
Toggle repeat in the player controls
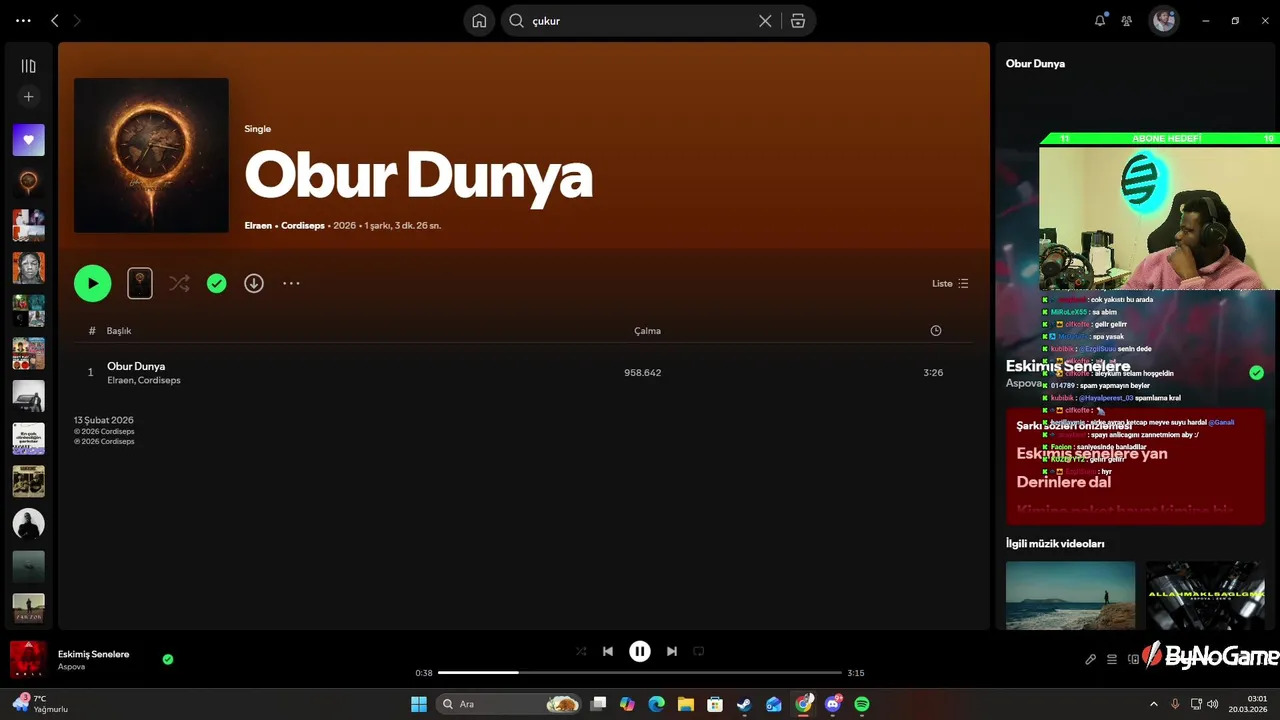click(699, 651)
